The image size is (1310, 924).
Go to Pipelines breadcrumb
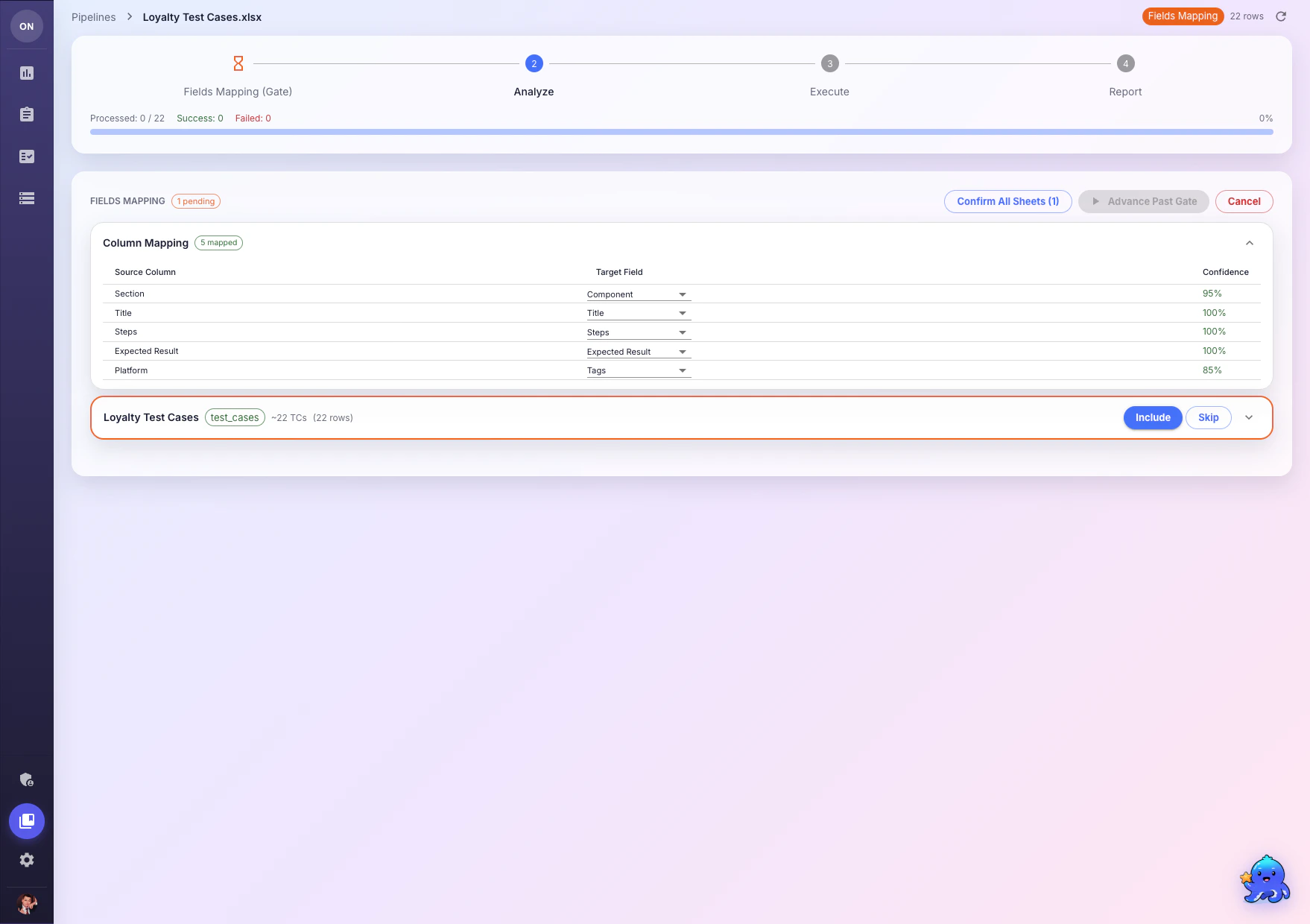pyautogui.click(x=94, y=17)
